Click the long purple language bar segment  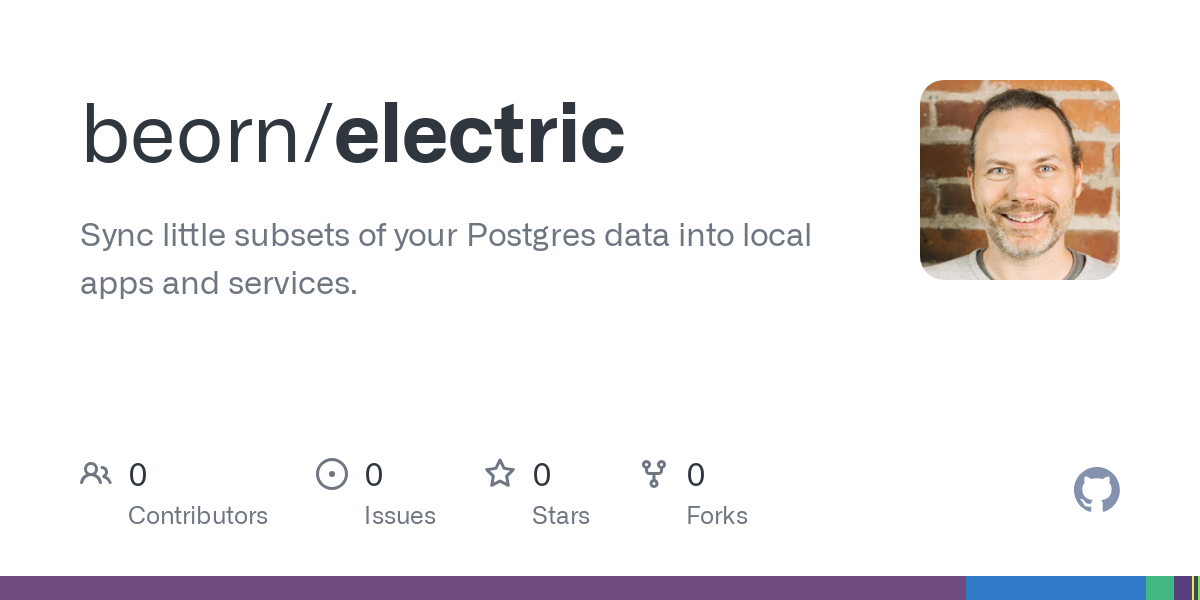(480, 588)
